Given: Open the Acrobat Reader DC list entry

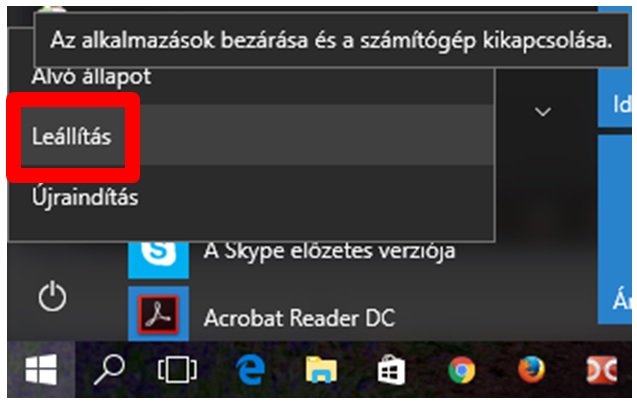Looking at the screenshot, I should pos(299,317).
